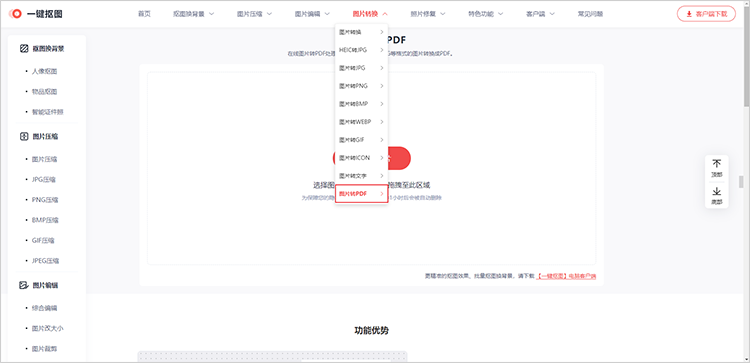Open 智能证件照 in the sidebar
Screen dimensions: 750x363
[x=47, y=112]
